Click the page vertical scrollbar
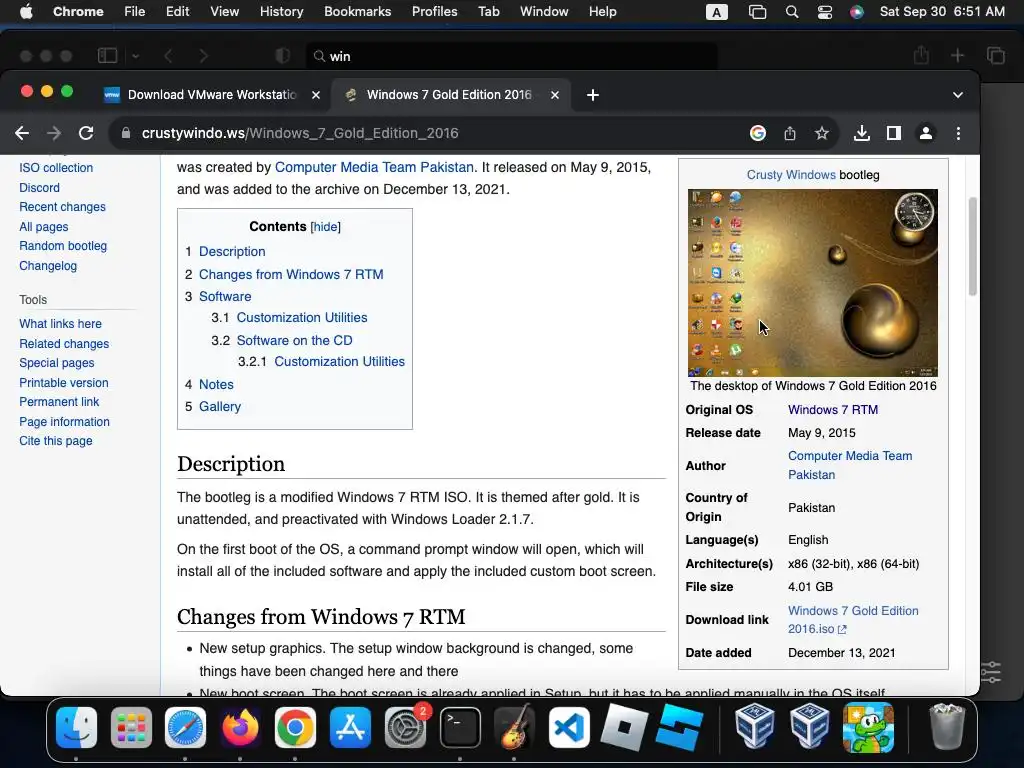This screenshot has width=1024, height=768. tap(972, 247)
